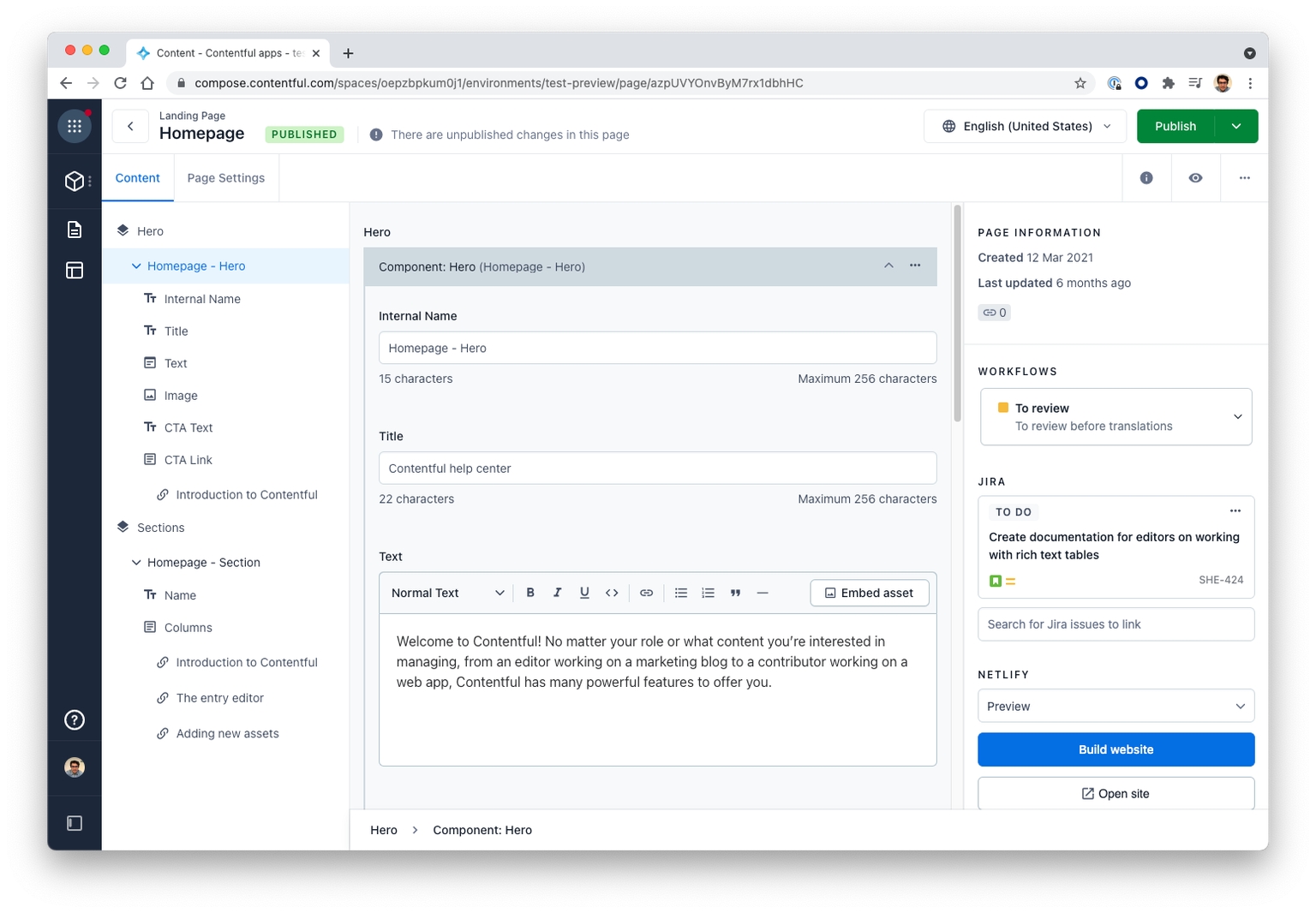
Task: Click the Build website button
Action: (1116, 749)
